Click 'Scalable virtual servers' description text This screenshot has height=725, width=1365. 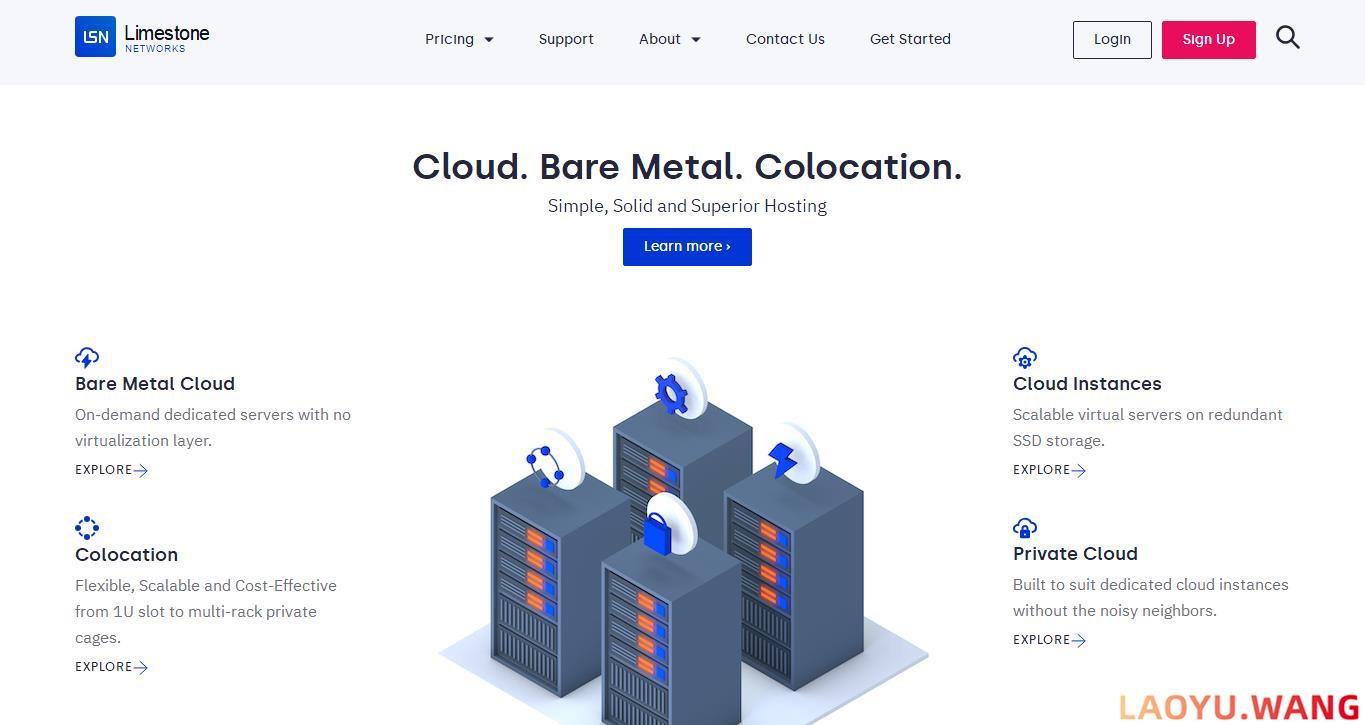pyautogui.click(x=1148, y=428)
